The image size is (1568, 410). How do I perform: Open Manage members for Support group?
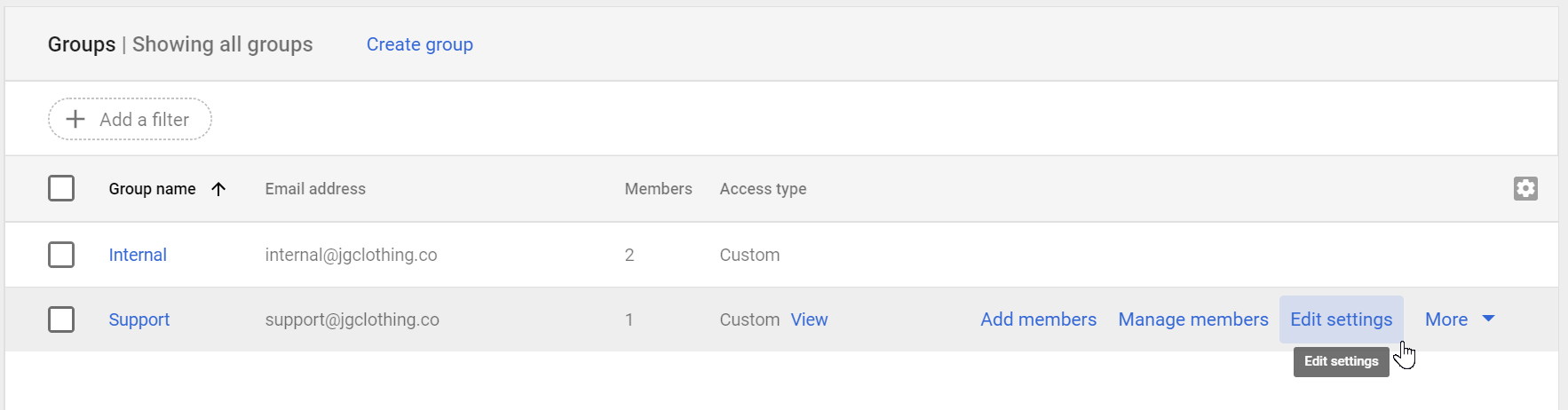pos(1192,319)
